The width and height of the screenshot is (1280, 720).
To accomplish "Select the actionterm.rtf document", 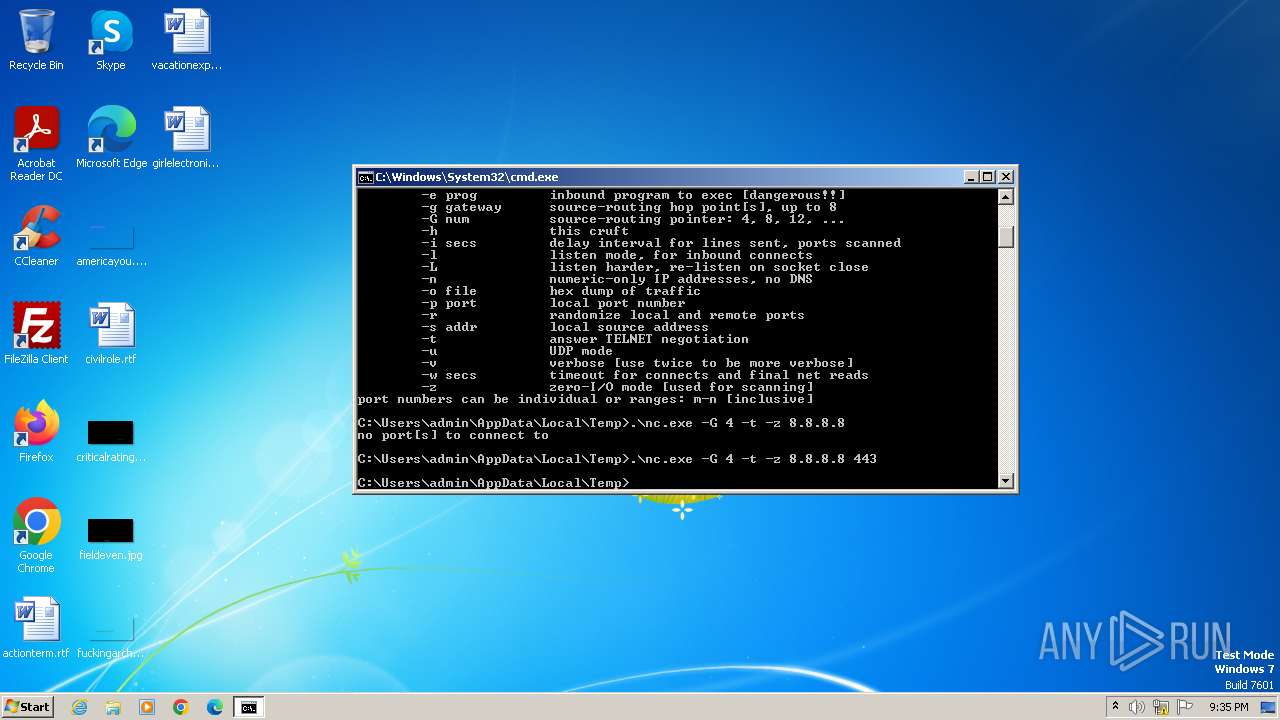I will 36,628.
